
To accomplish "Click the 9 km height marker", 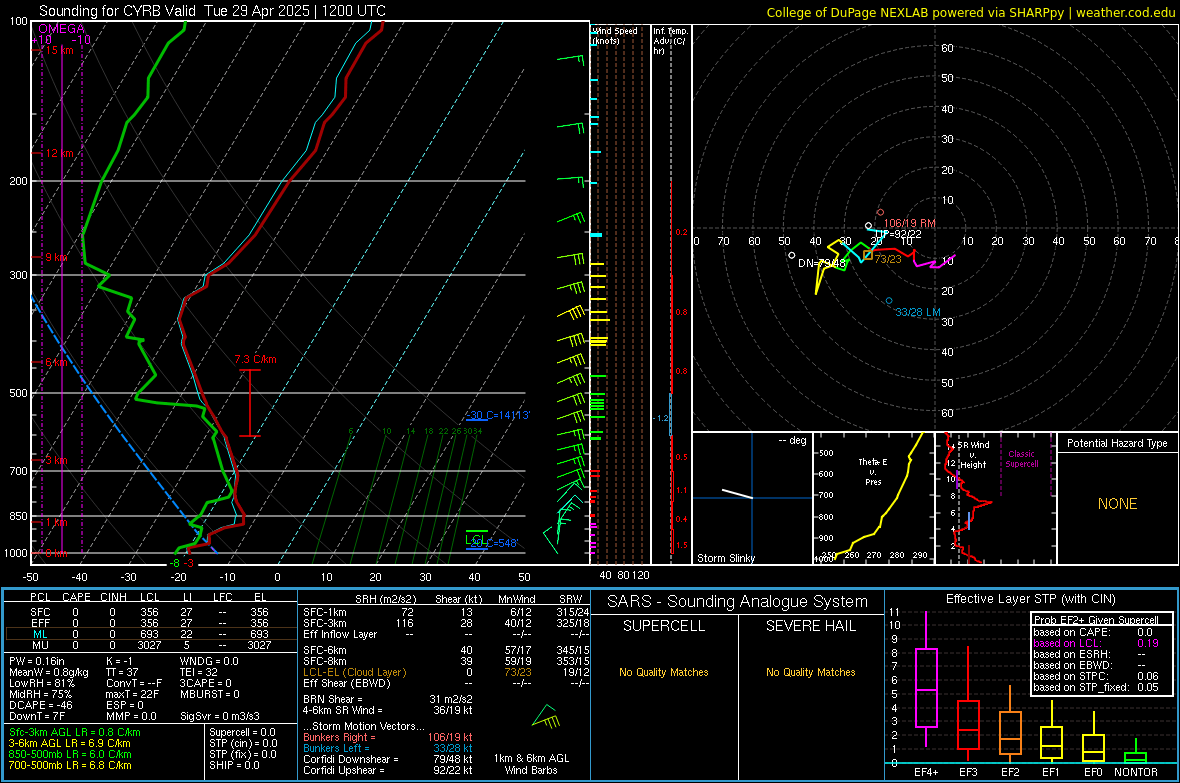I will pos(56,257).
